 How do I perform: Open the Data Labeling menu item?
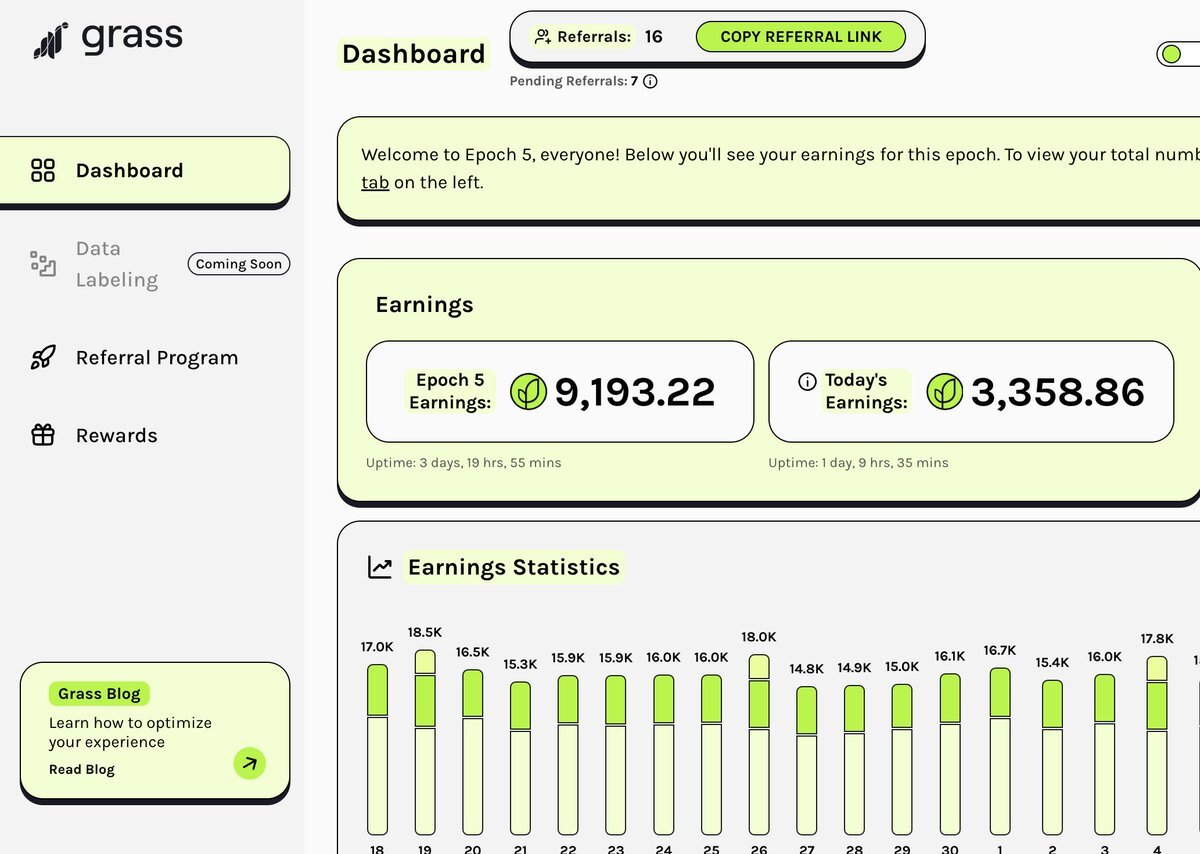145,264
